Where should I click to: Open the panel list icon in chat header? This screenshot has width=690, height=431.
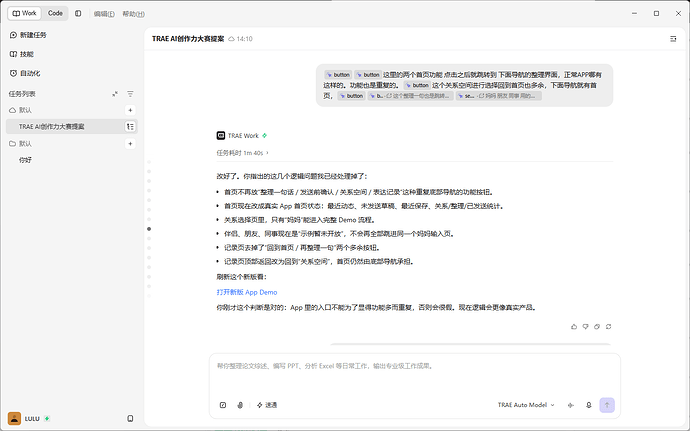tap(673, 39)
